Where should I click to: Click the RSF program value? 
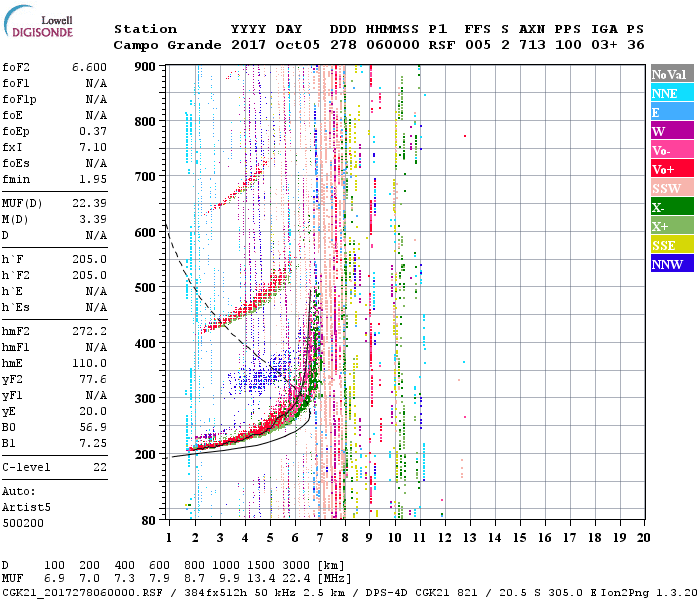pos(442,45)
